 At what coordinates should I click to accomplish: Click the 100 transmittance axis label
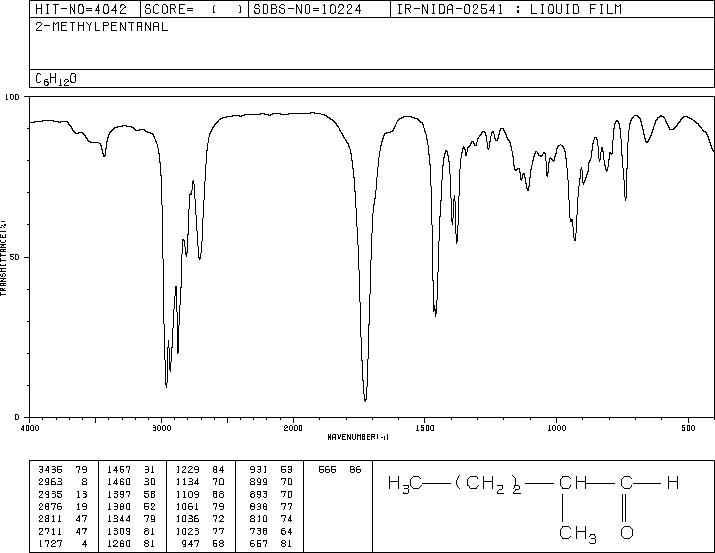point(12,97)
